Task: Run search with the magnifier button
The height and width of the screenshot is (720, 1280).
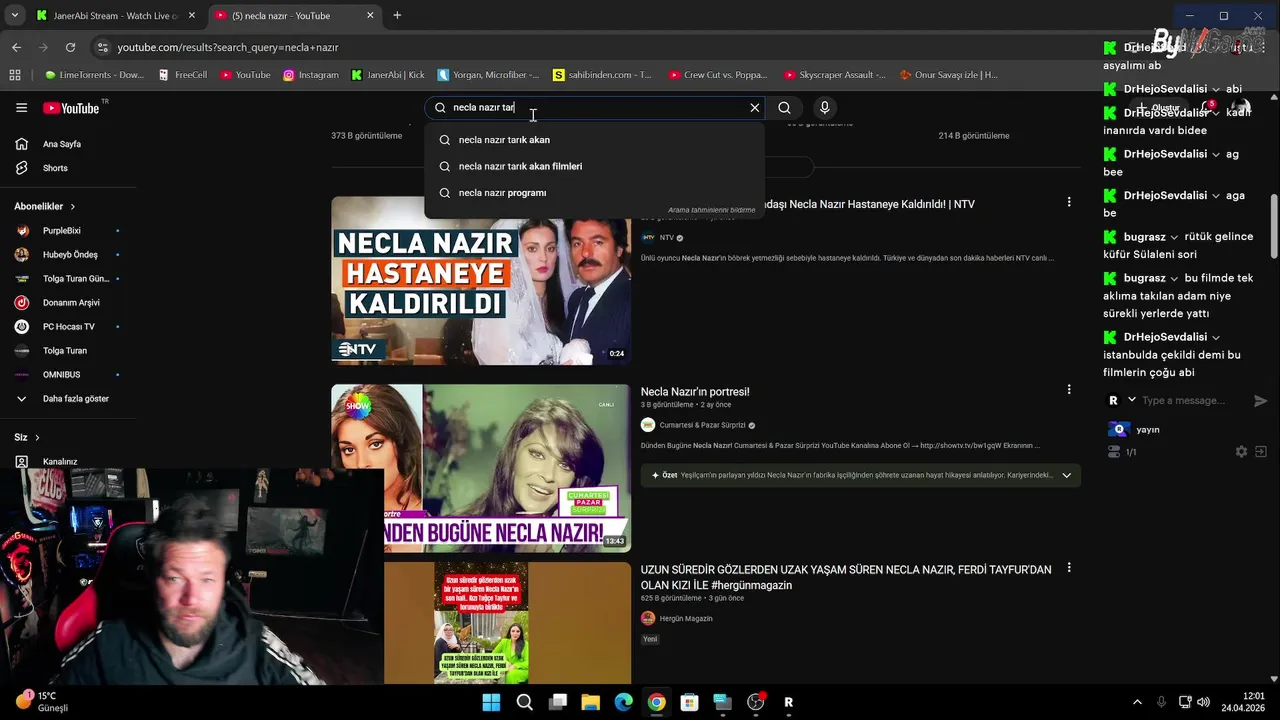Action: (x=784, y=108)
